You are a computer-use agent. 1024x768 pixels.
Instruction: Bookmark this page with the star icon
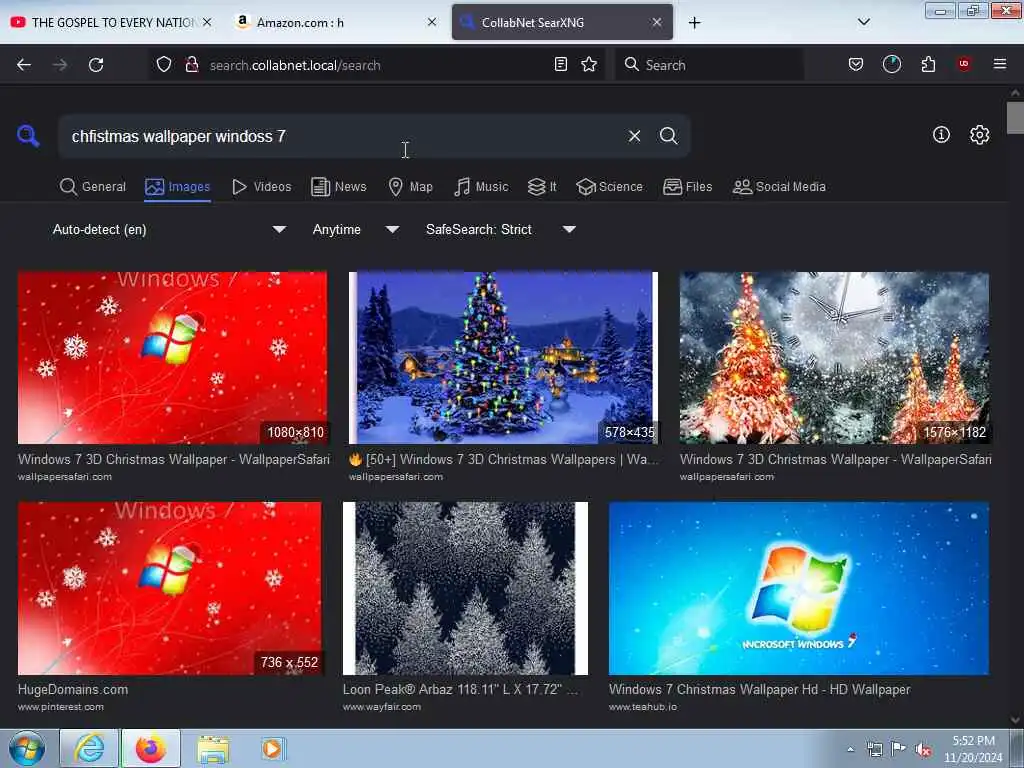coord(589,65)
